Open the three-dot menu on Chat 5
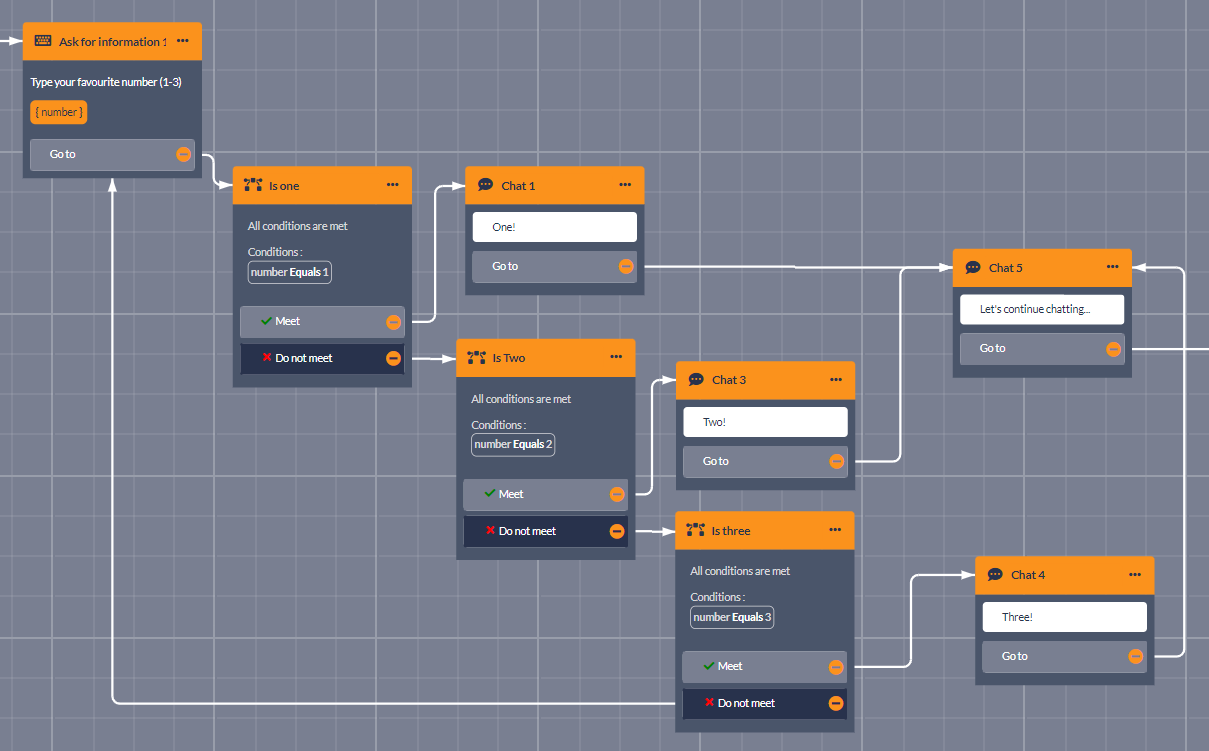This screenshot has height=751, width=1209. click(x=1112, y=267)
